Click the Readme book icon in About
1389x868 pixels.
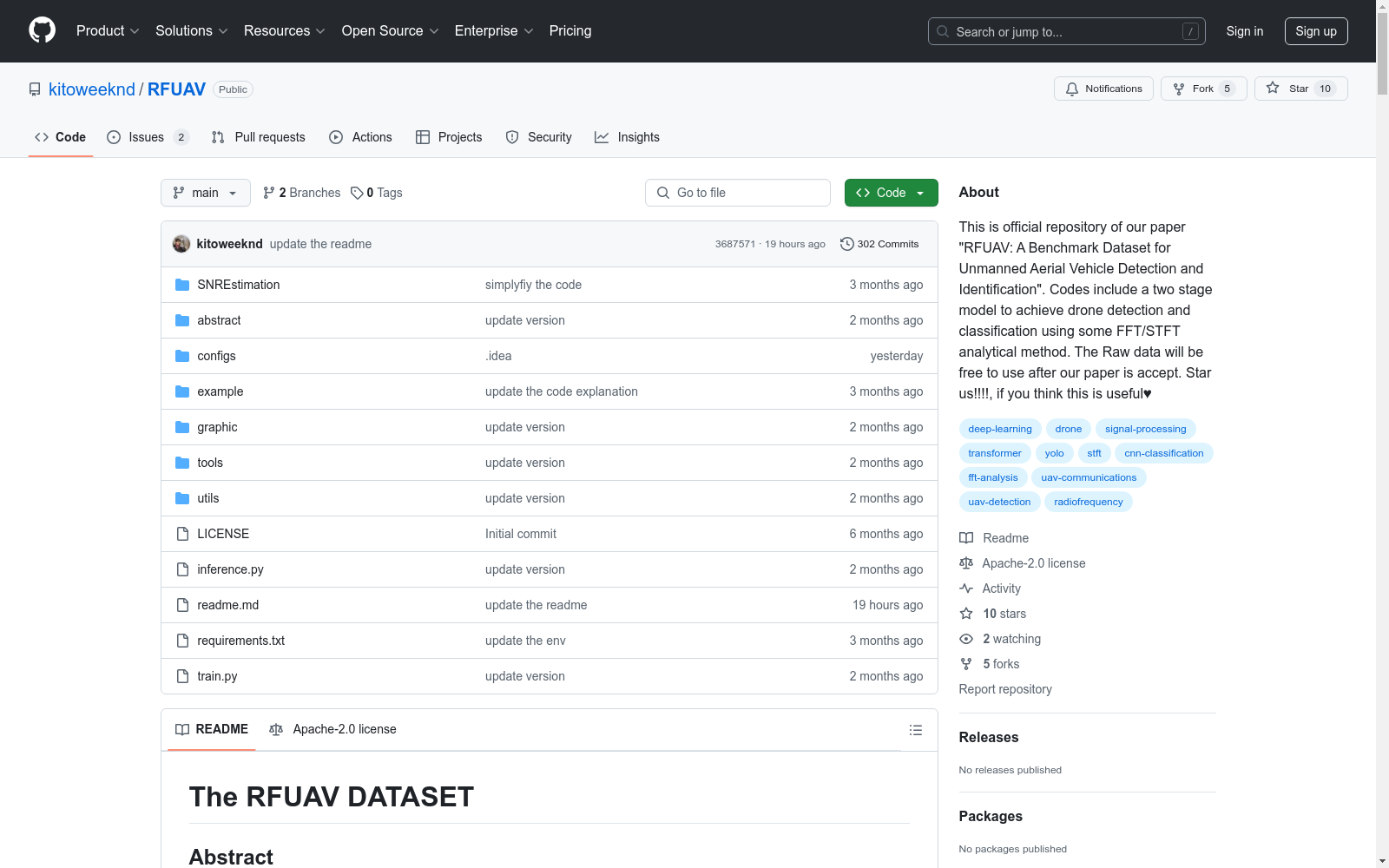966,538
